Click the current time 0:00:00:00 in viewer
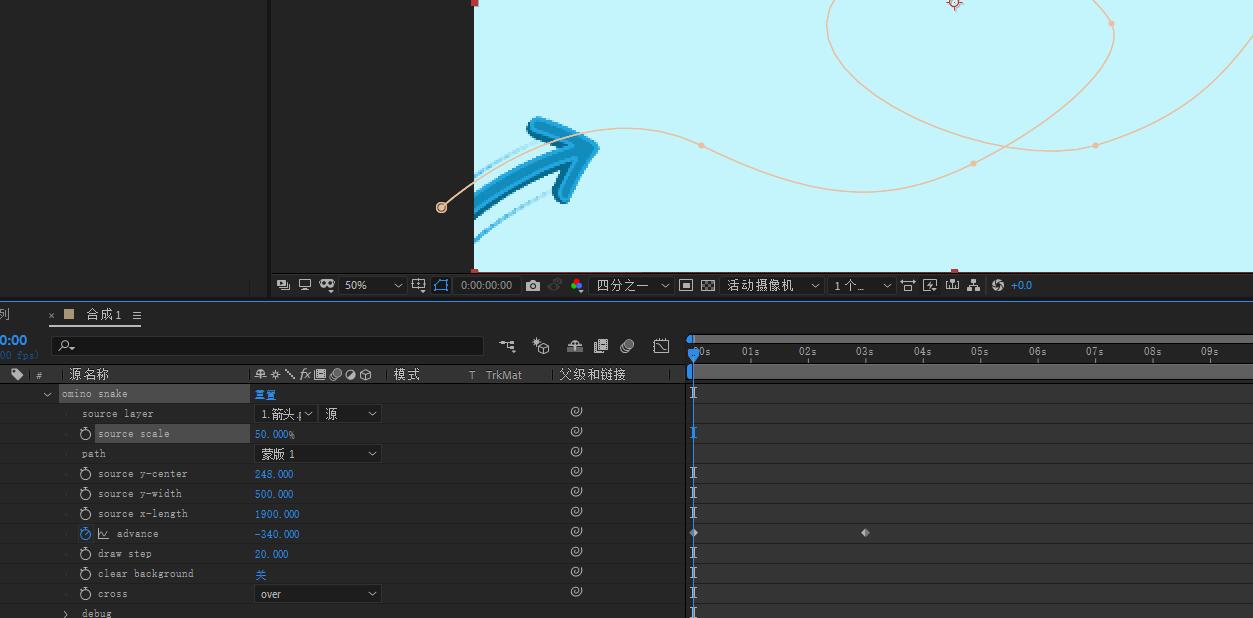1253x618 pixels. (487, 285)
